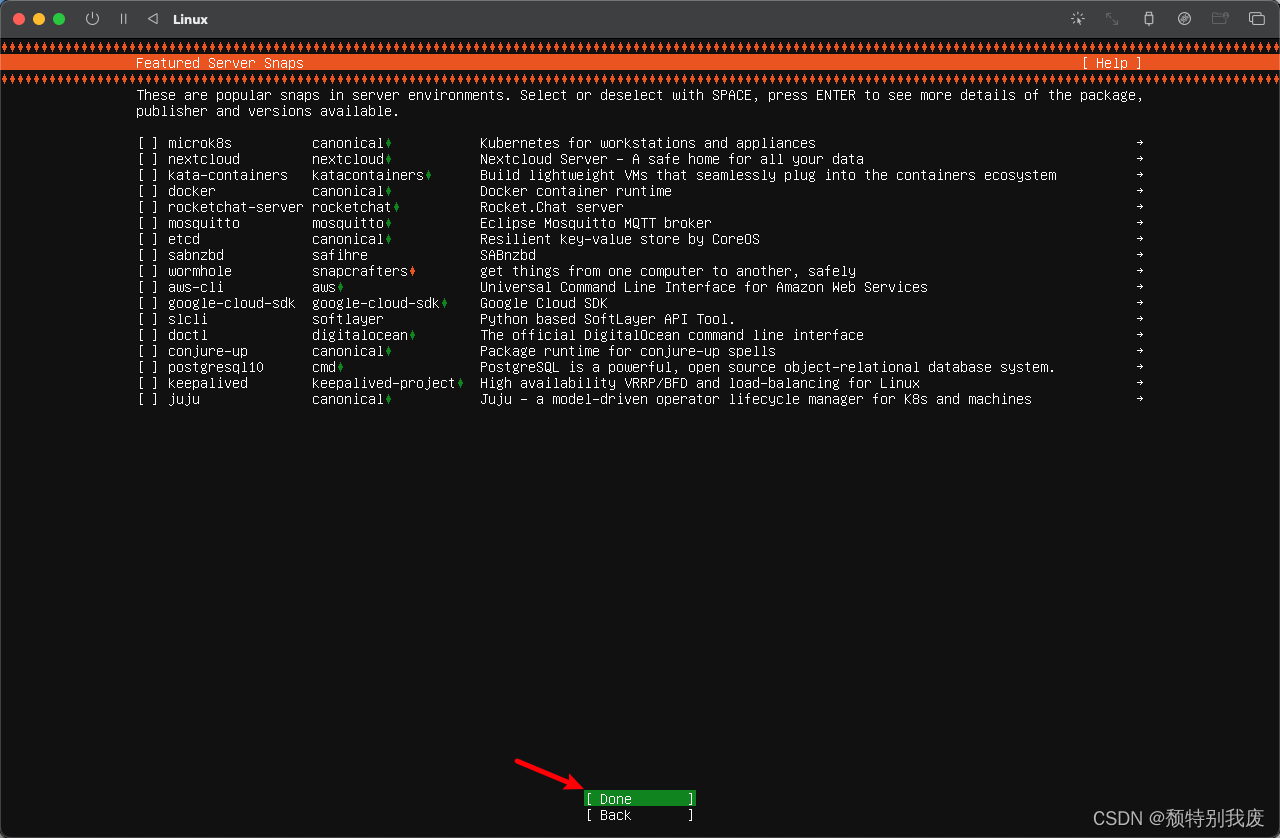The image size is (1280, 838).
Task: Click the conjure-up snap name
Action: (208, 351)
